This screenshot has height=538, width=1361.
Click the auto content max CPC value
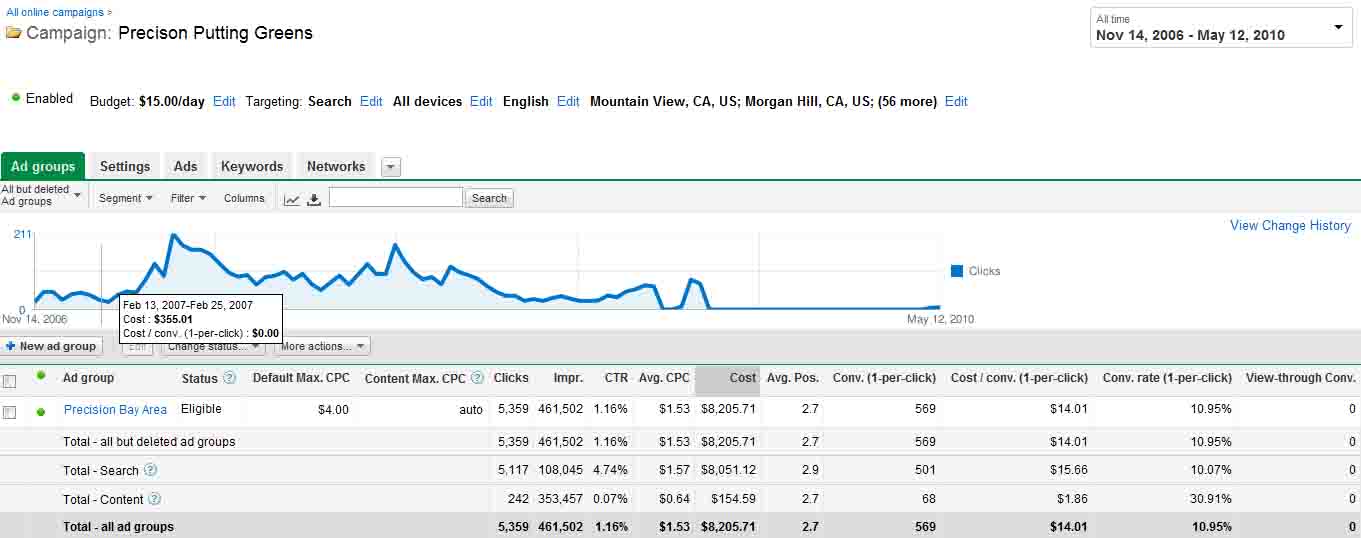471,410
